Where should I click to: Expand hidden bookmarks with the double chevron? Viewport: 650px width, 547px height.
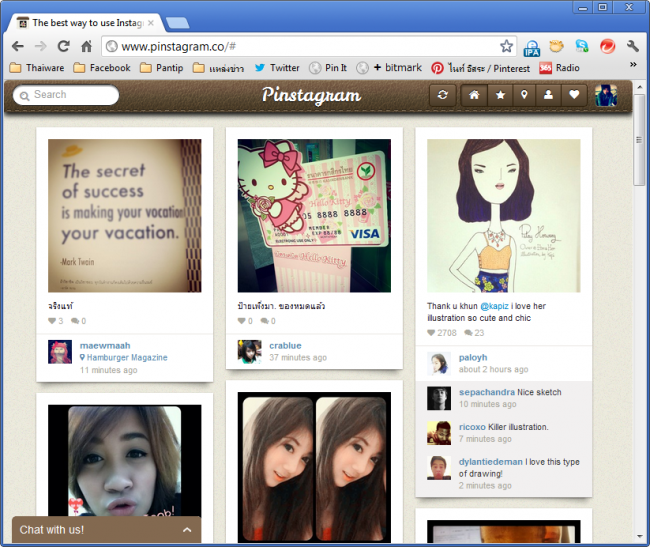[633, 64]
